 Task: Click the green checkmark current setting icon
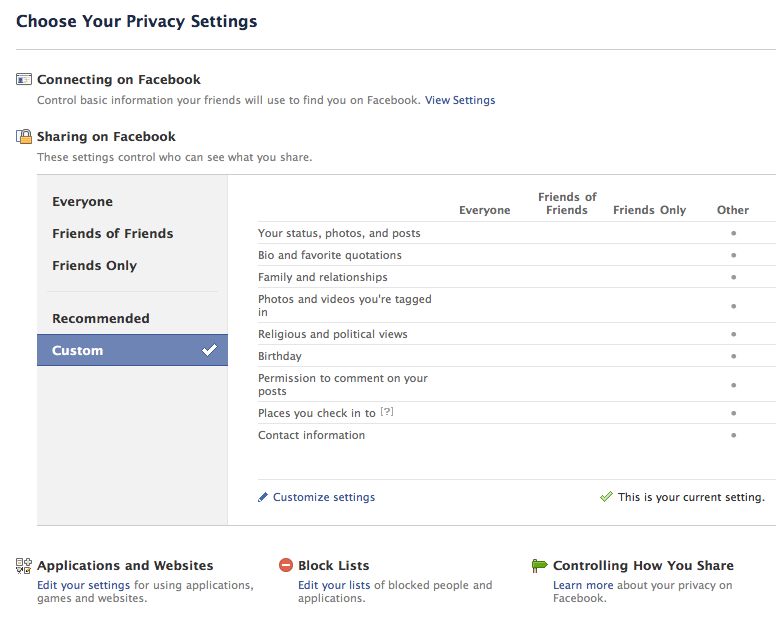click(x=606, y=497)
